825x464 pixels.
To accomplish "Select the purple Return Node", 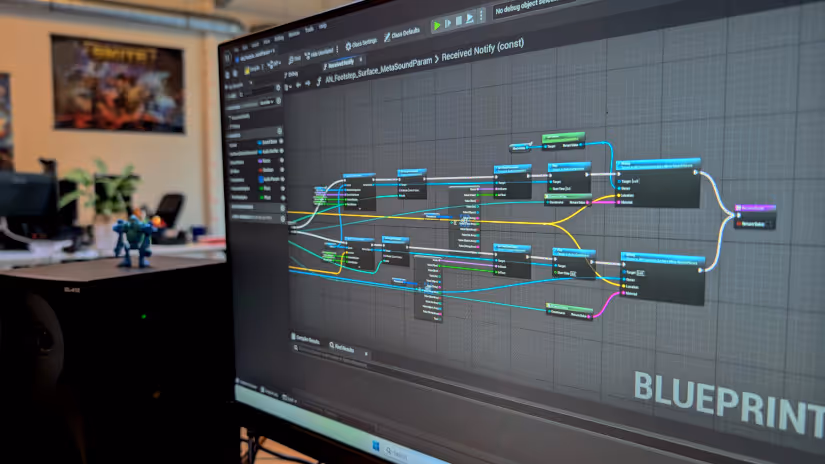I will point(755,216).
